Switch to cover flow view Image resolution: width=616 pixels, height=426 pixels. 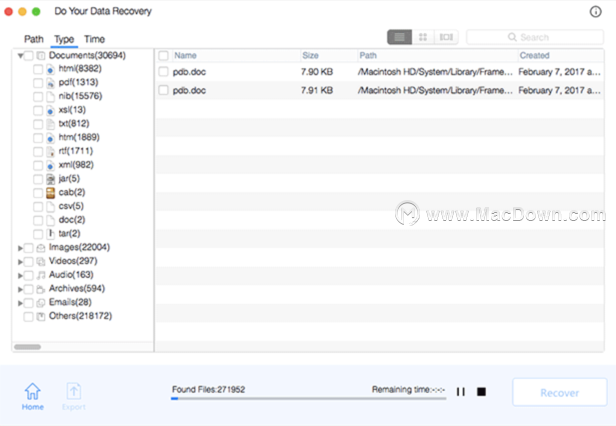point(446,37)
